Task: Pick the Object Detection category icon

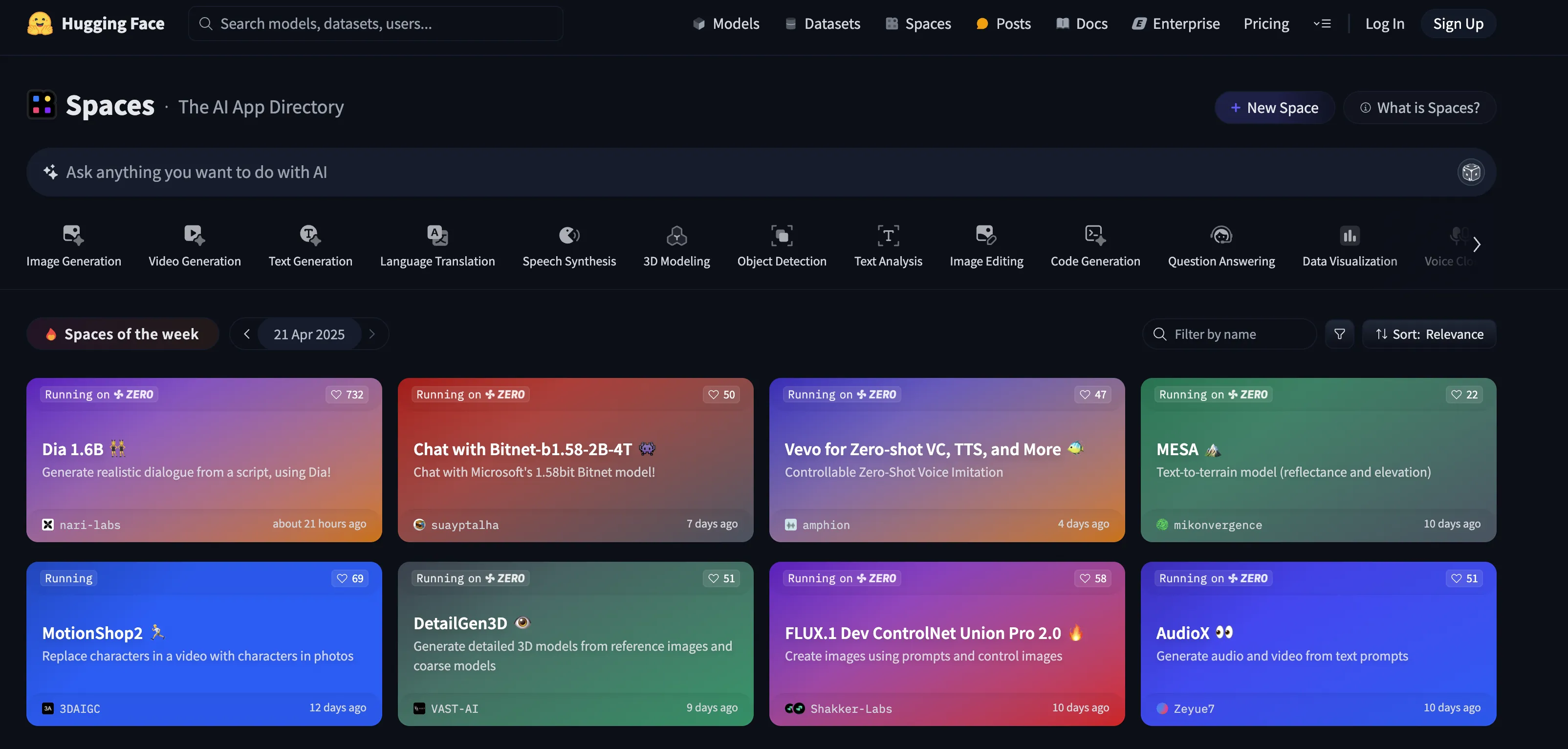Action: click(782, 235)
